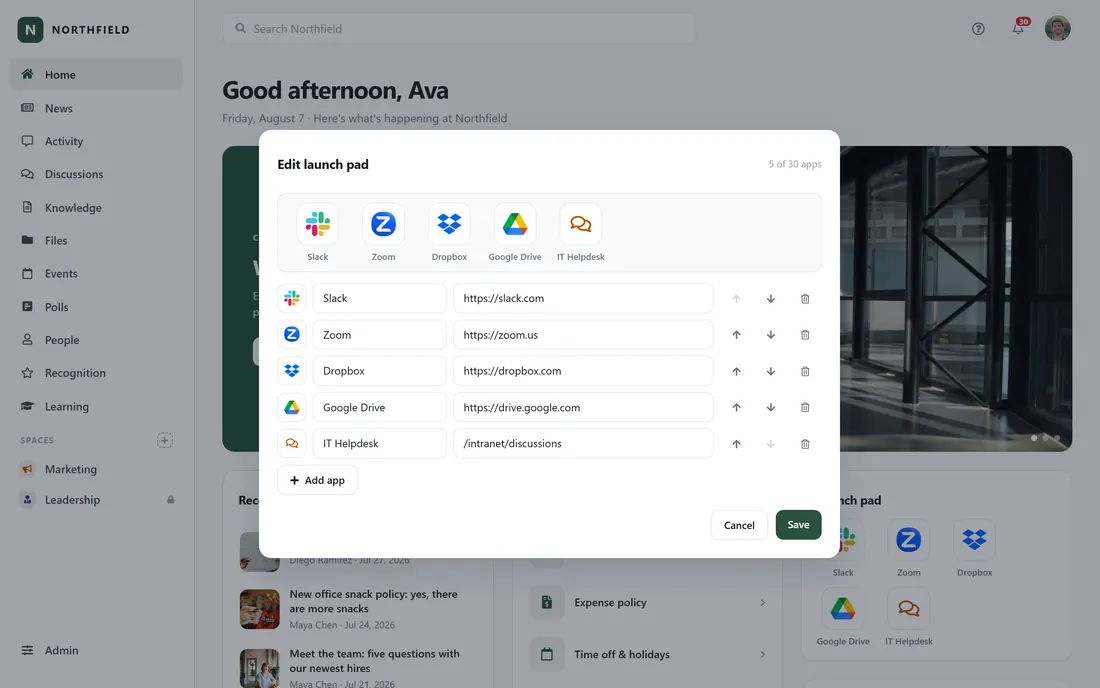Open the Marketing space
Image resolution: width=1100 pixels, height=688 pixels.
coord(97,469)
